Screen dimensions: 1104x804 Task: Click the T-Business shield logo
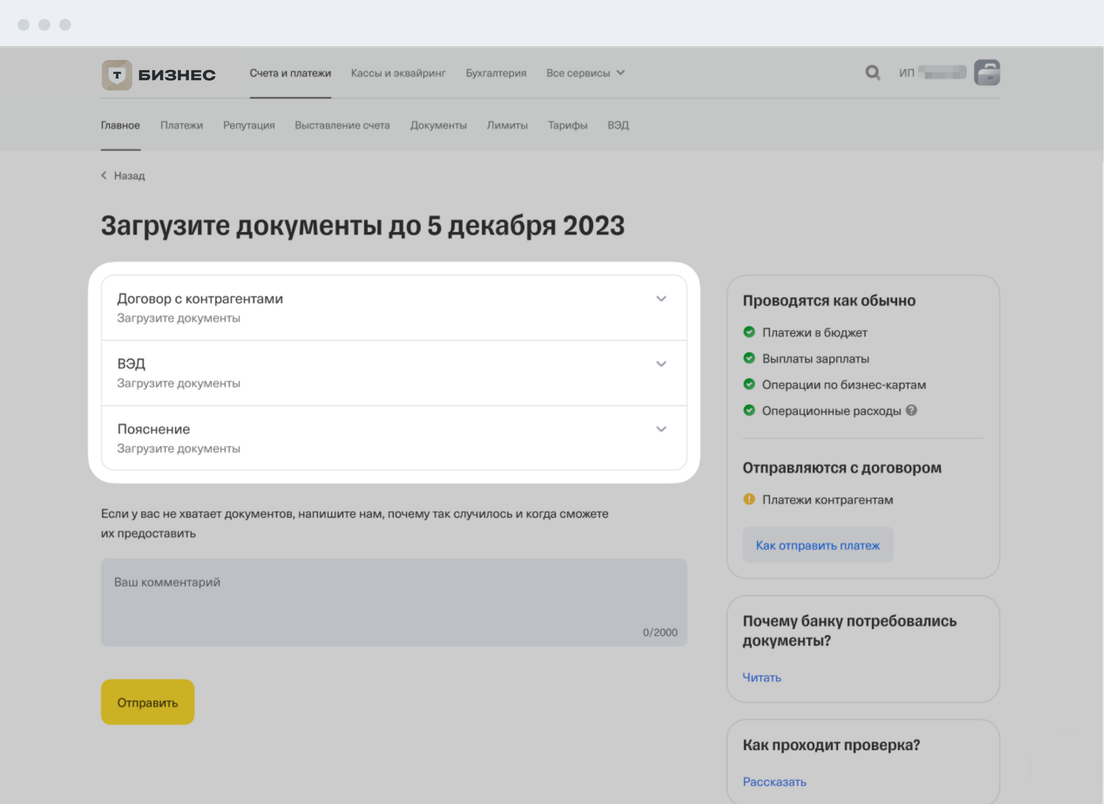pyautogui.click(x=117, y=74)
